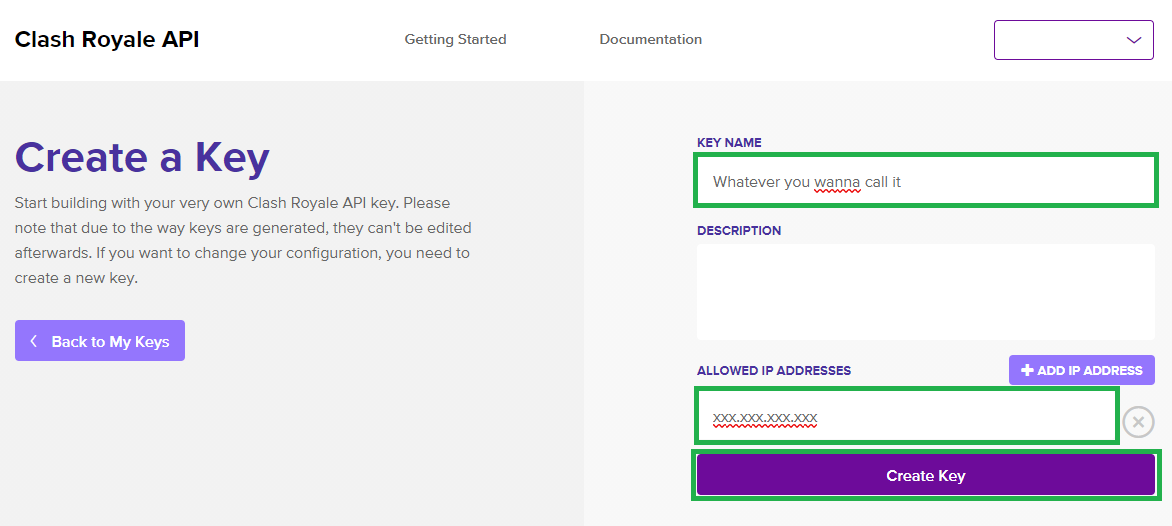Open the Getting Started page
Screen dimensions: 1172x526
[455, 39]
